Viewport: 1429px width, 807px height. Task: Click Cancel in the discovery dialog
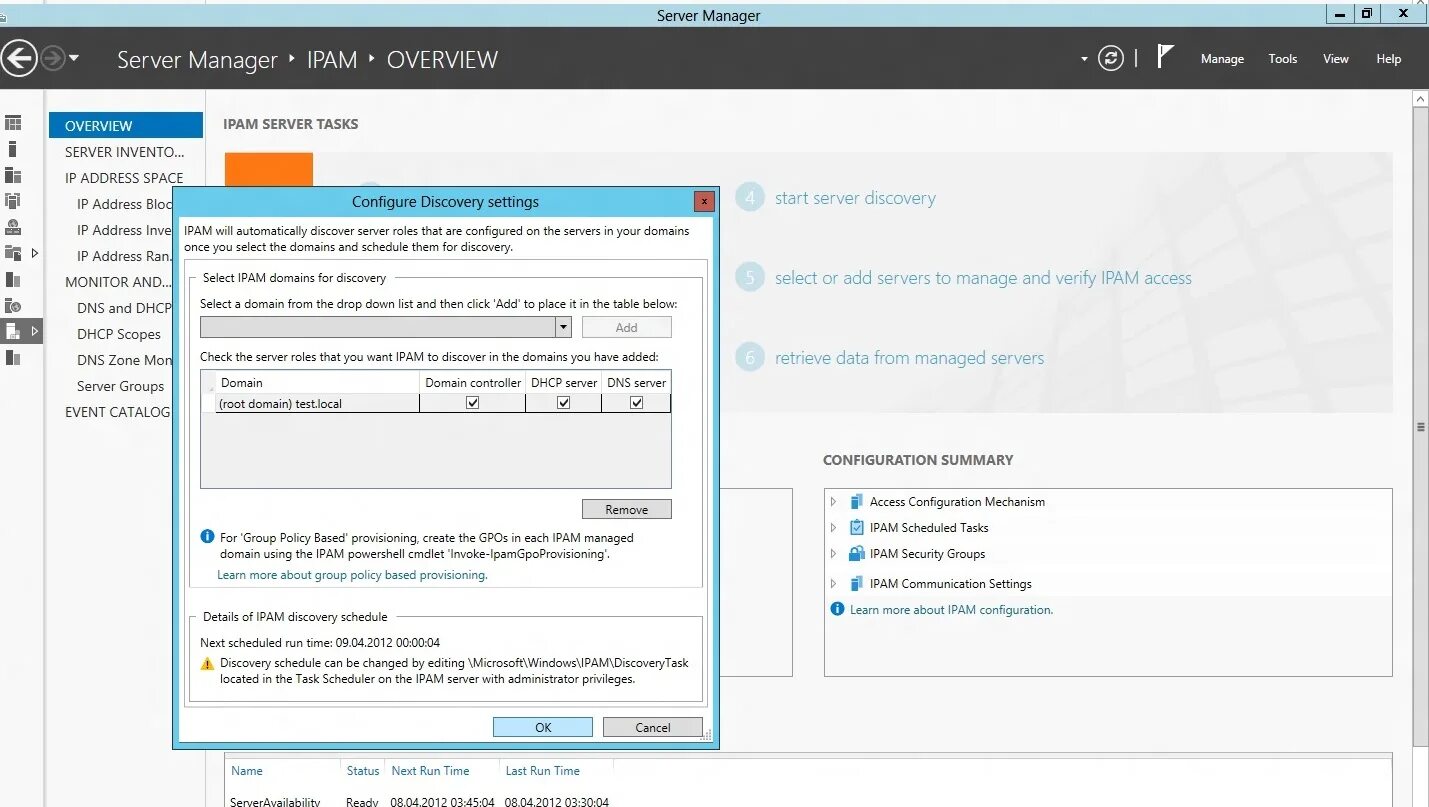click(x=653, y=727)
